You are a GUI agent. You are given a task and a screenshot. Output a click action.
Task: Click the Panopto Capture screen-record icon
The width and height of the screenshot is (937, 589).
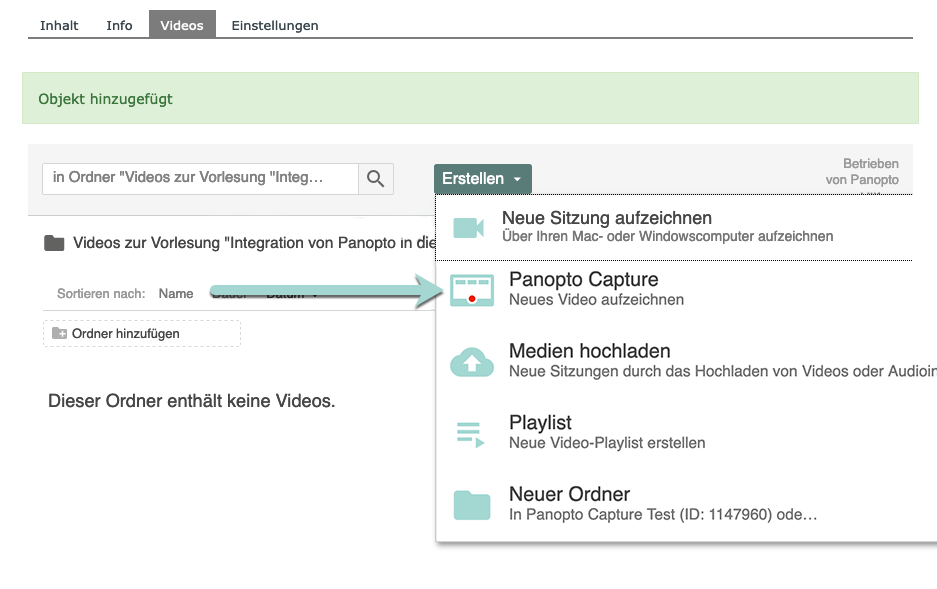point(472,289)
